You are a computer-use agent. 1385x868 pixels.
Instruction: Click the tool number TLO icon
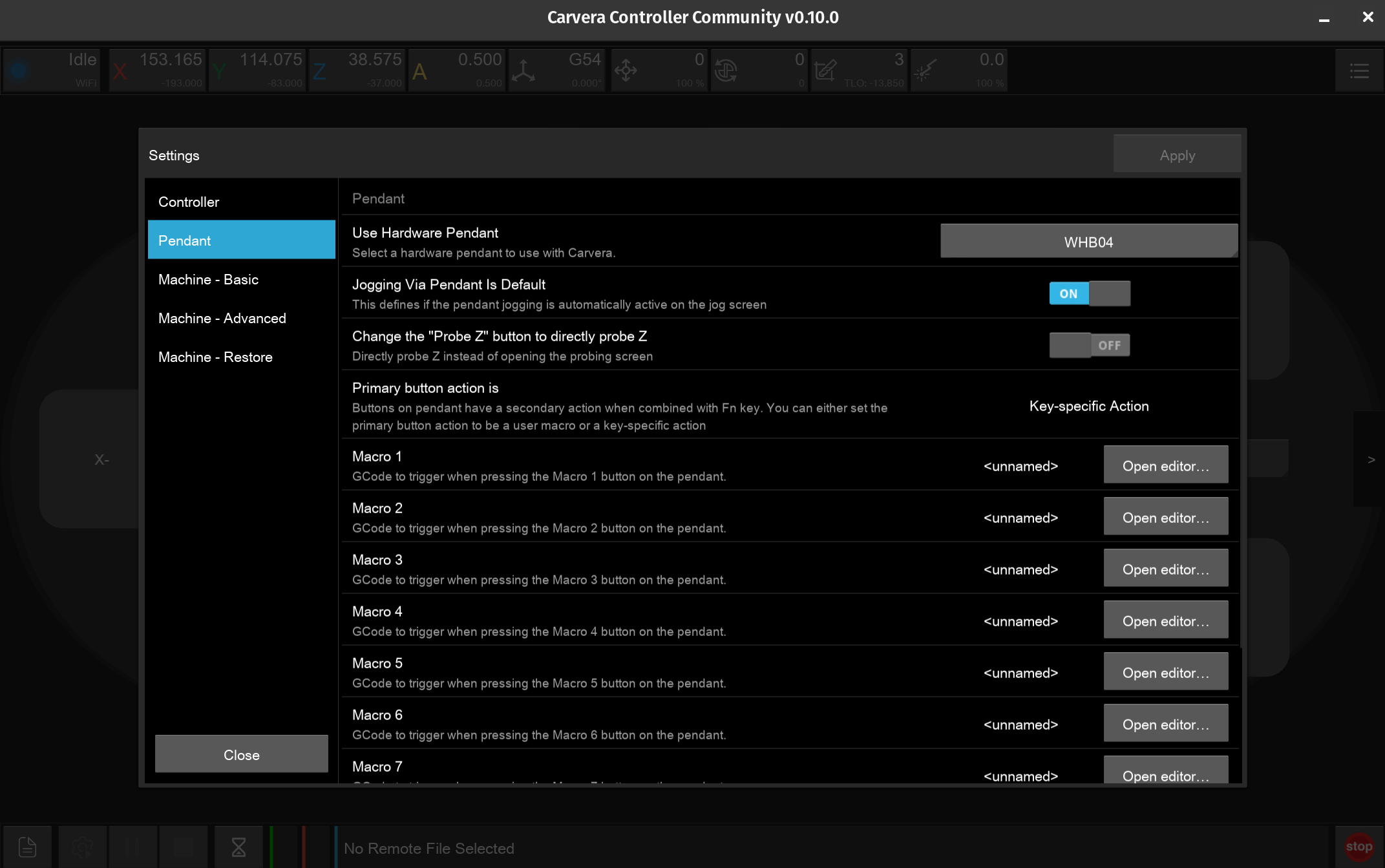pyautogui.click(x=825, y=70)
